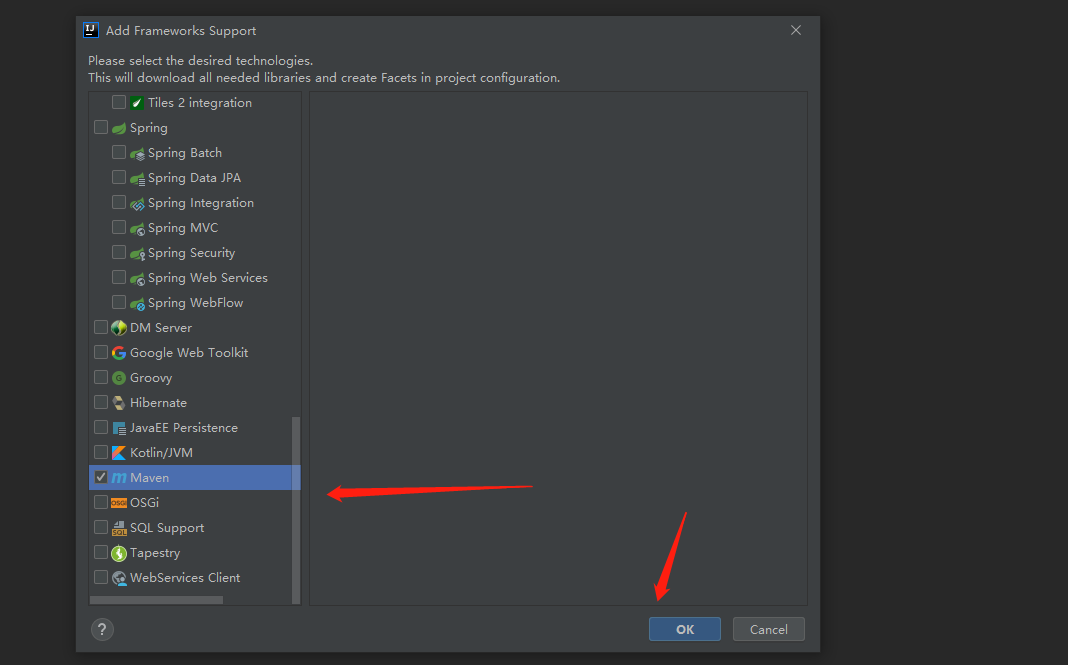Click the Spring Data JPA icon
This screenshot has height=665, width=1068.
137,179
